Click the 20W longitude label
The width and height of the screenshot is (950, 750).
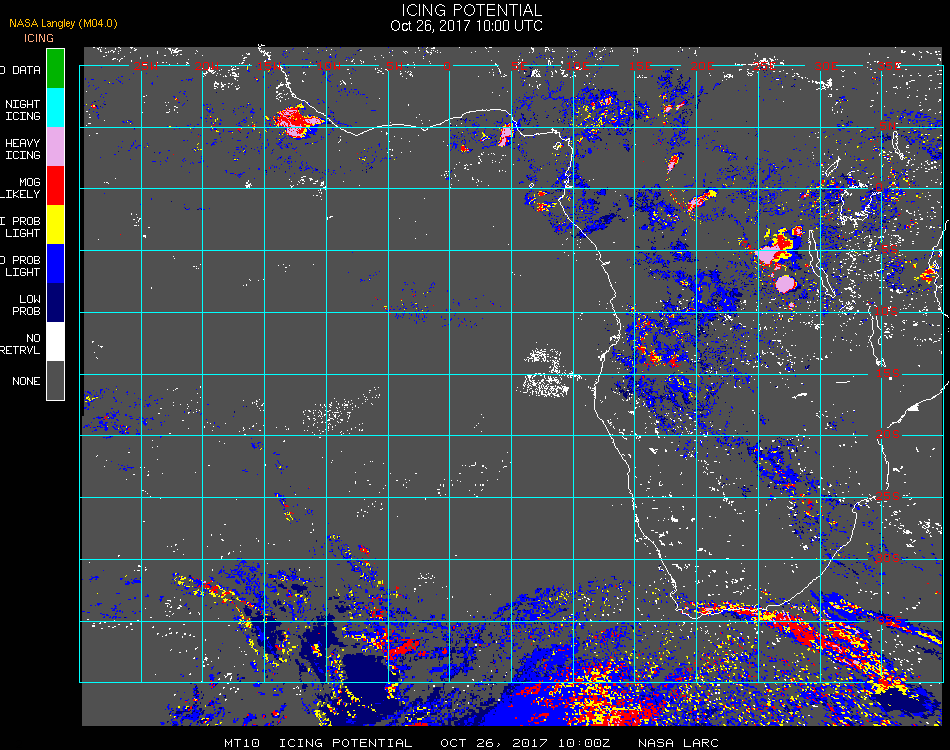coord(207,66)
